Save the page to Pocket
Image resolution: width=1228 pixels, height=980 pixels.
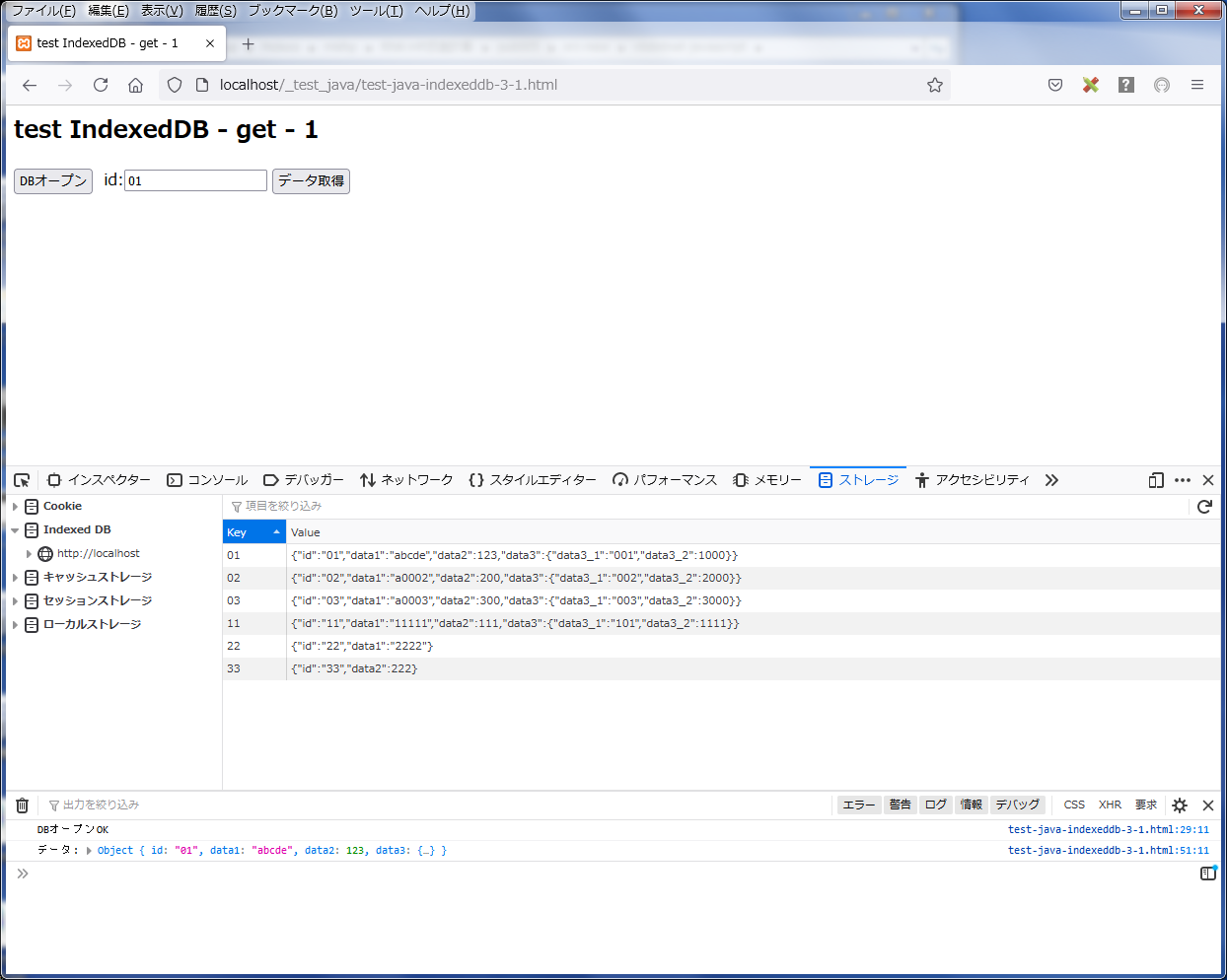click(1055, 85)
